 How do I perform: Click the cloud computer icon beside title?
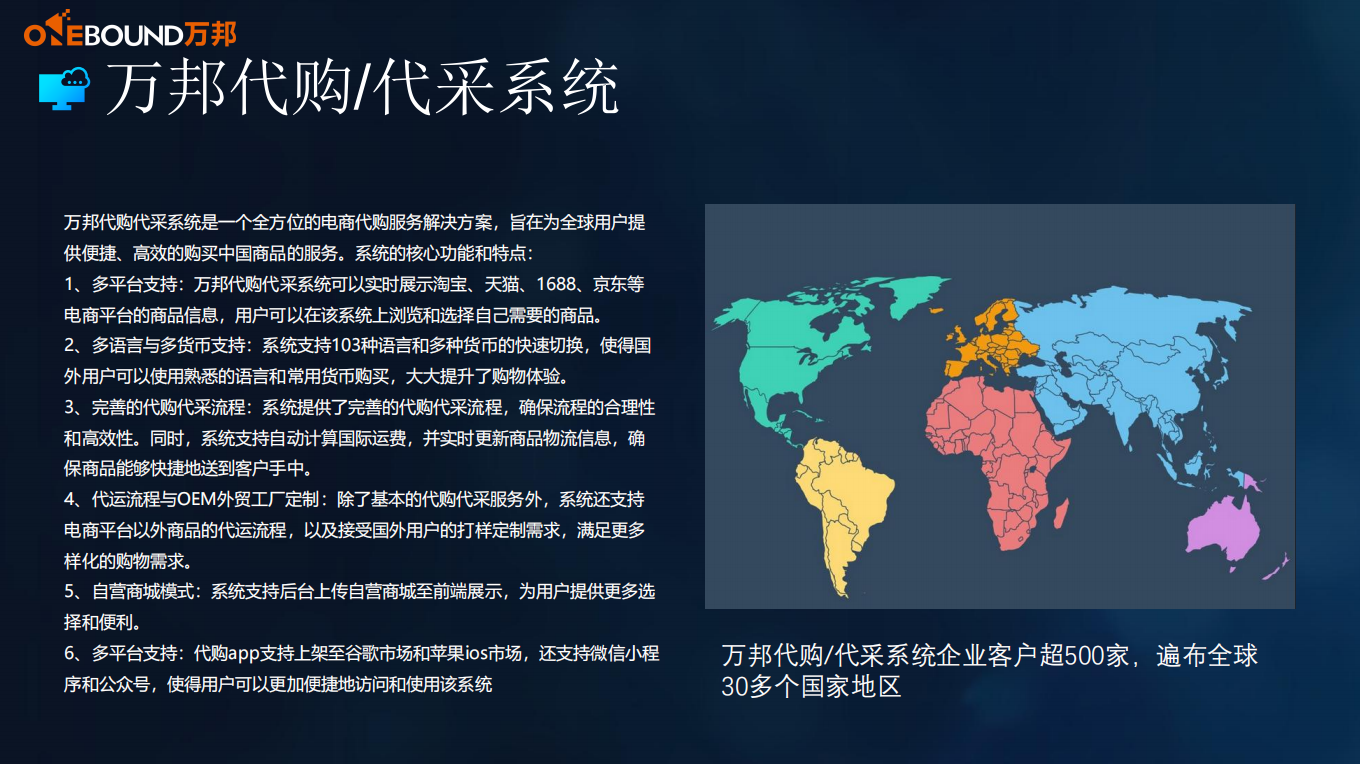click(x=64, y=89)
